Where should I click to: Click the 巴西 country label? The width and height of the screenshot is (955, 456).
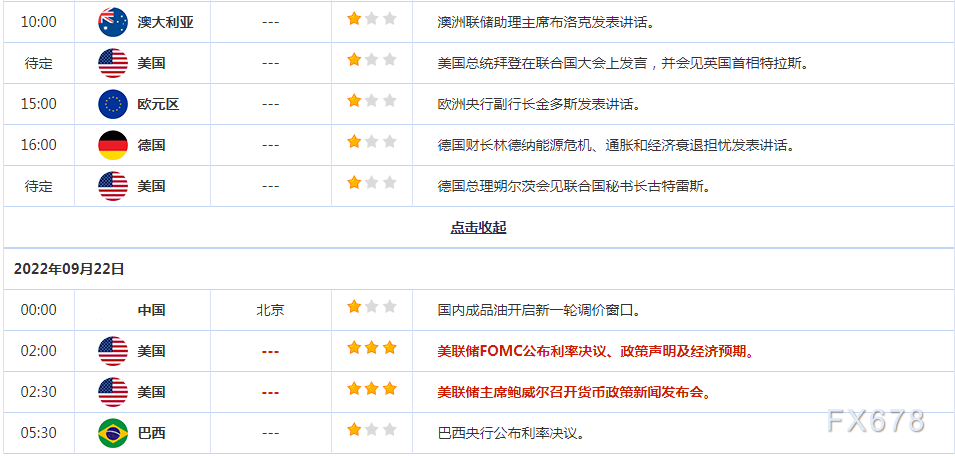(152, 433)
